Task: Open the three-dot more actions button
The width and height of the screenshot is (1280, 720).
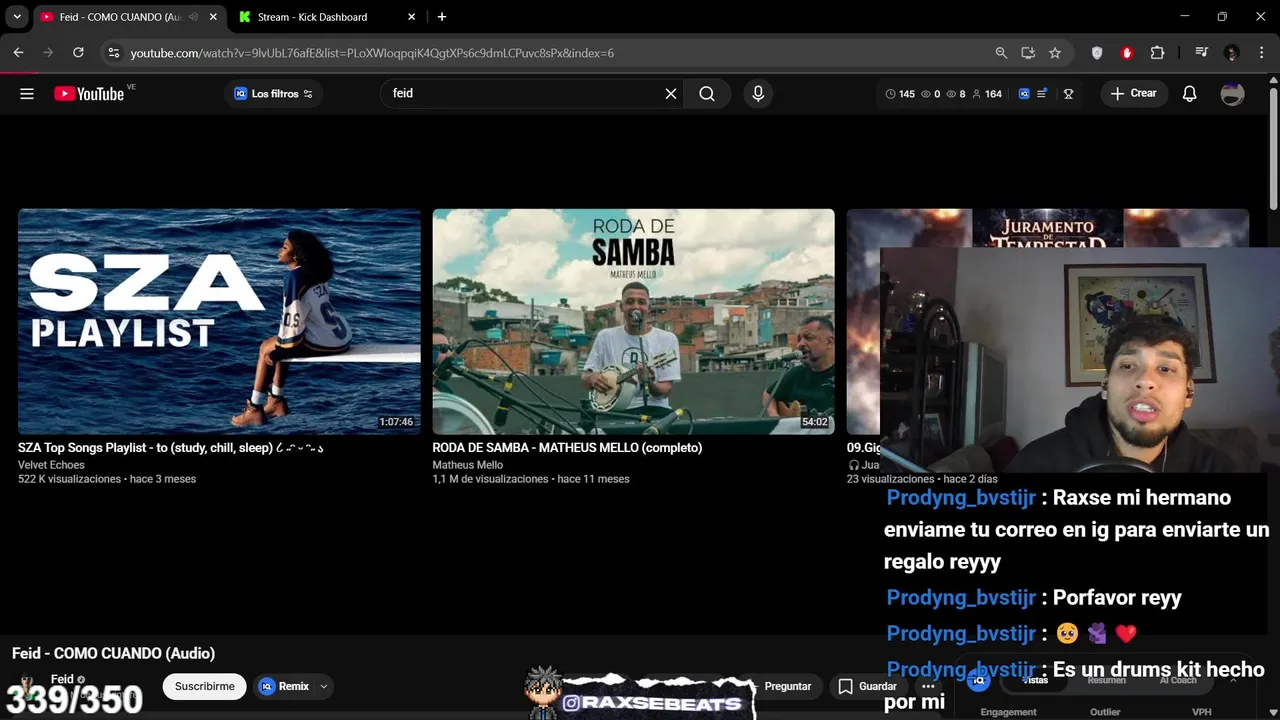Action: coord(928,687)
